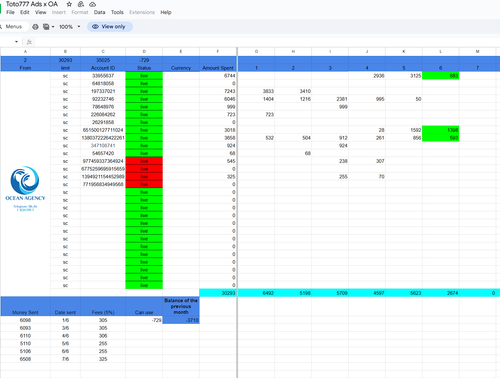Viewport: 500px width, 378px height.
Task: Click the move to folder icon
Action: [81, 4]
